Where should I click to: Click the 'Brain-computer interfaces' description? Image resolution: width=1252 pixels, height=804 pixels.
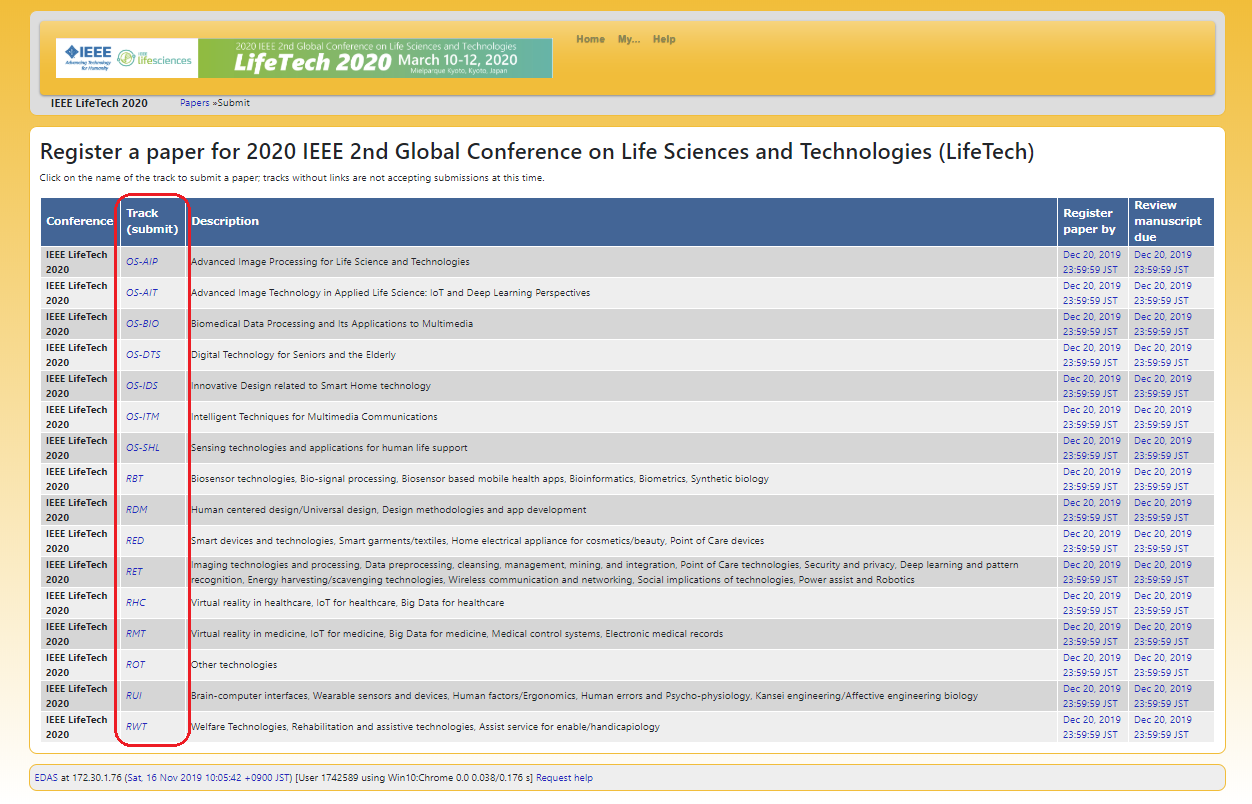pos(584,696)
